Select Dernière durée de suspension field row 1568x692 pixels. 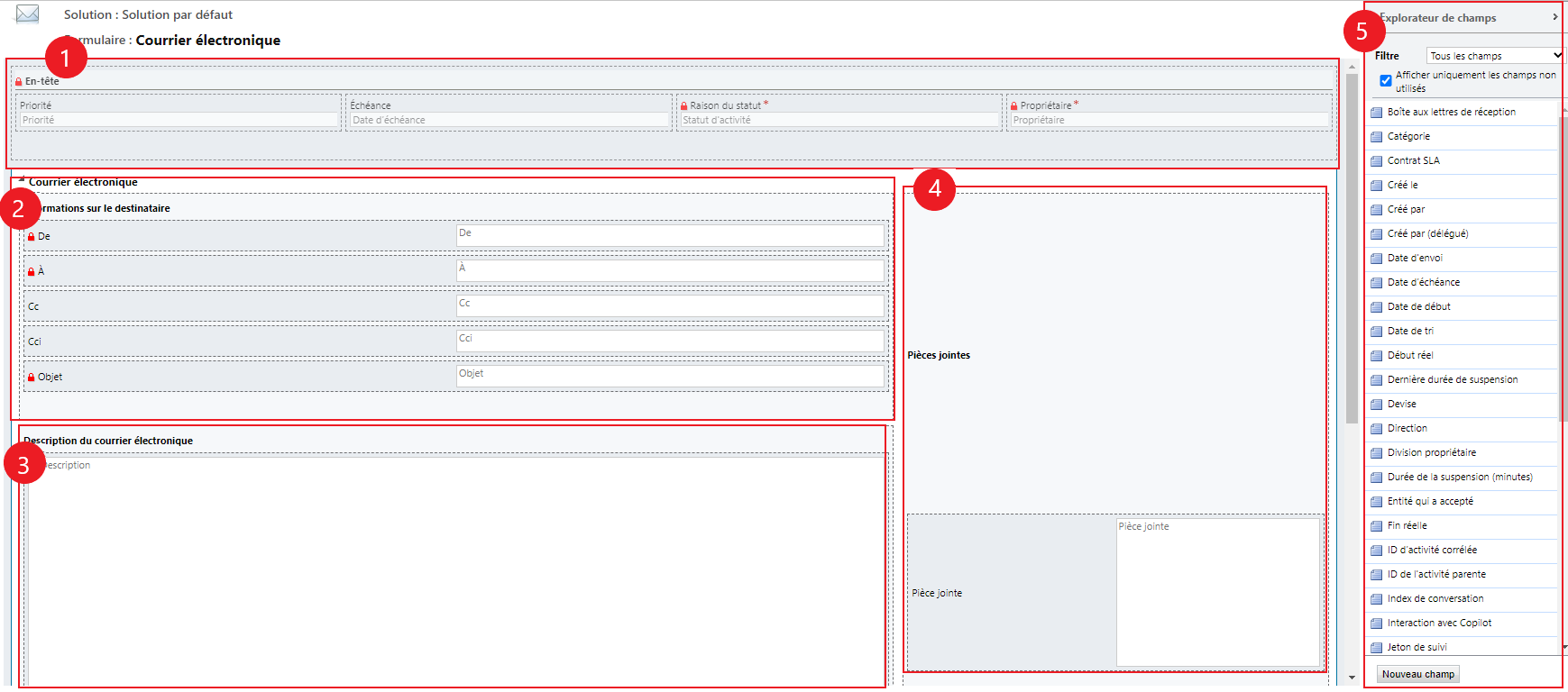click(x=1462, y=380)
